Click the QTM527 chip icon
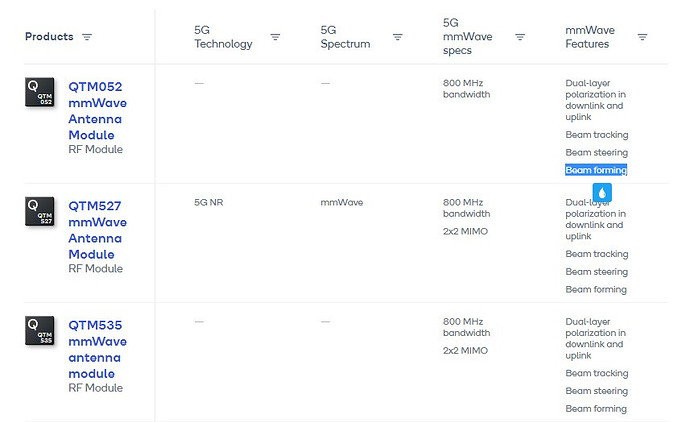 pyautogui.click(x=40, y=212)
